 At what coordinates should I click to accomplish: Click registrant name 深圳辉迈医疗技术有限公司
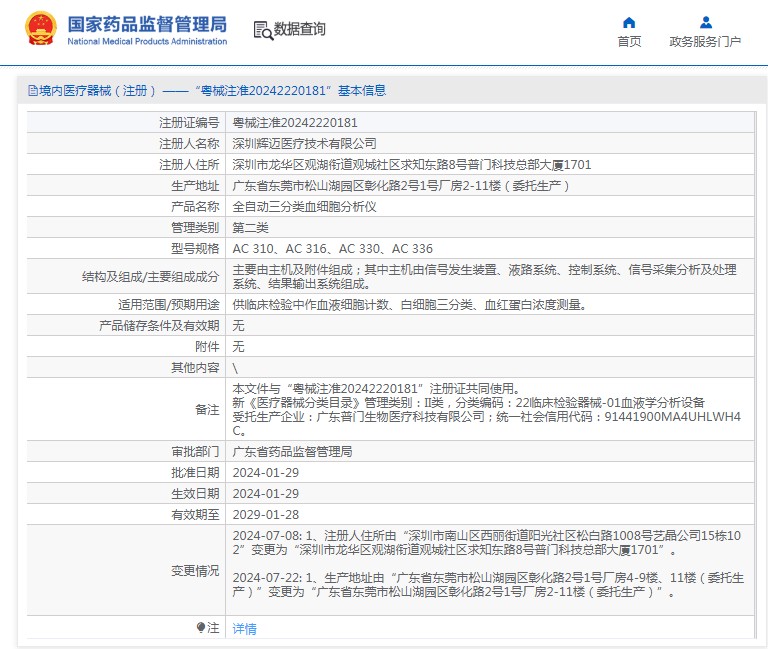pos(304,144)
